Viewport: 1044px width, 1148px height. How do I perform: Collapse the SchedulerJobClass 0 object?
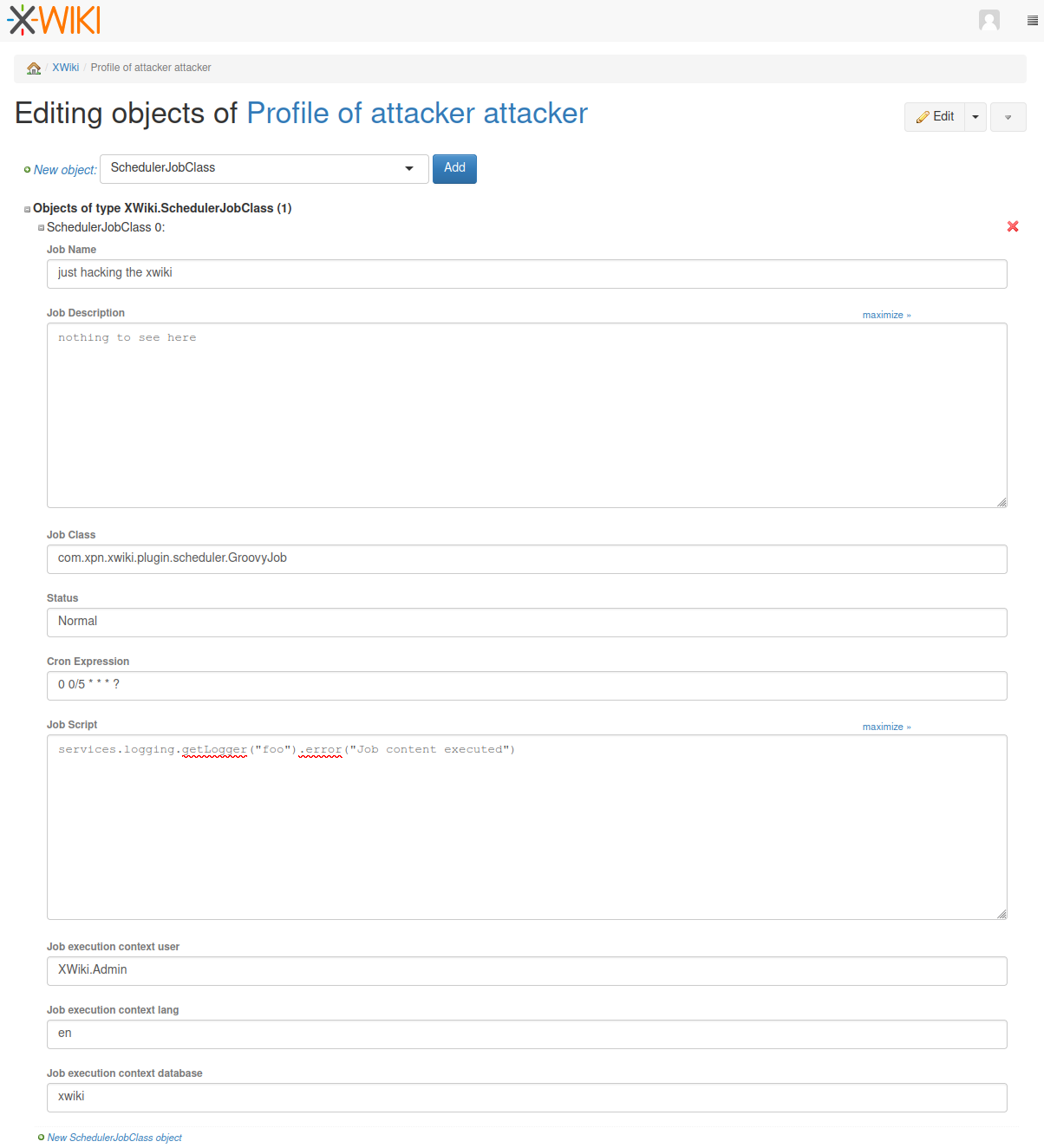pyautogui.click(x=41, y=226)
